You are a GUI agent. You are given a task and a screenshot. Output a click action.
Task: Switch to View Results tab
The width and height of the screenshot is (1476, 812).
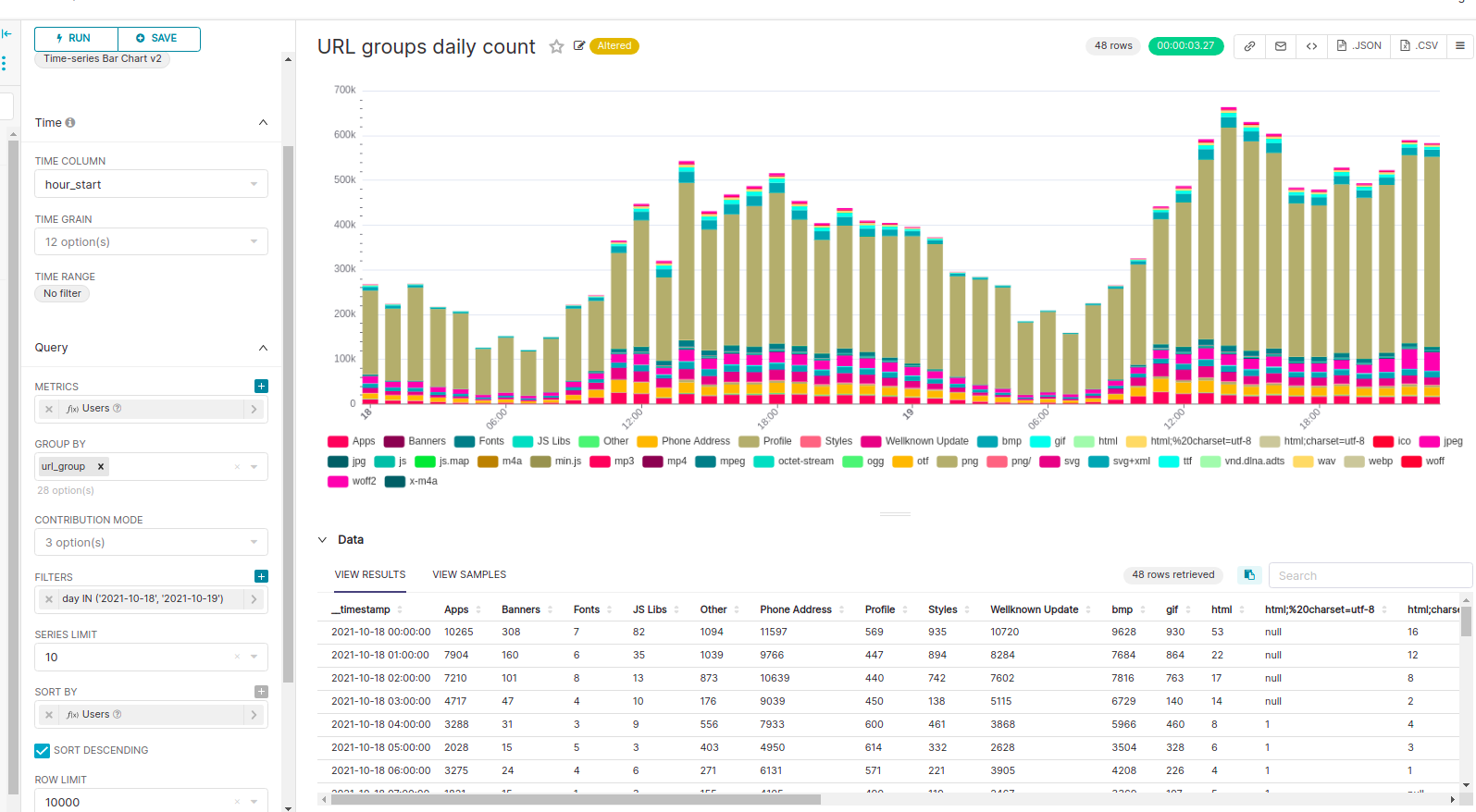click(370, 574)
